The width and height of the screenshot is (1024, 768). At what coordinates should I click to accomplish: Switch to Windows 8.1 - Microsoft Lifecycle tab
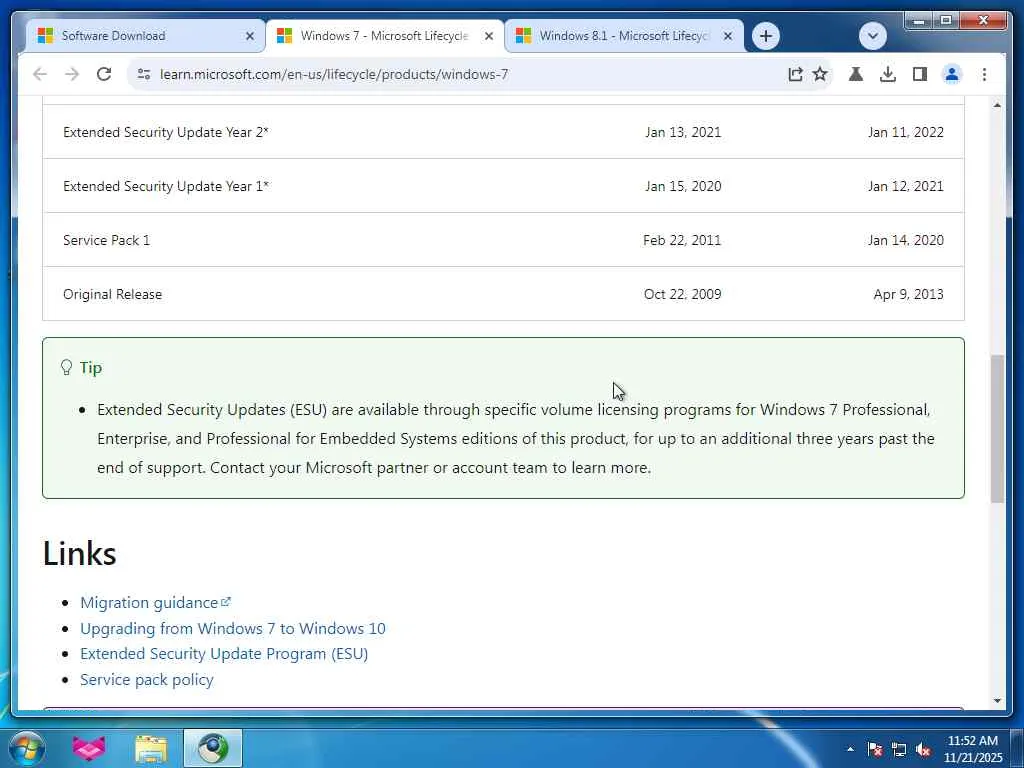(x=623, y=36)
